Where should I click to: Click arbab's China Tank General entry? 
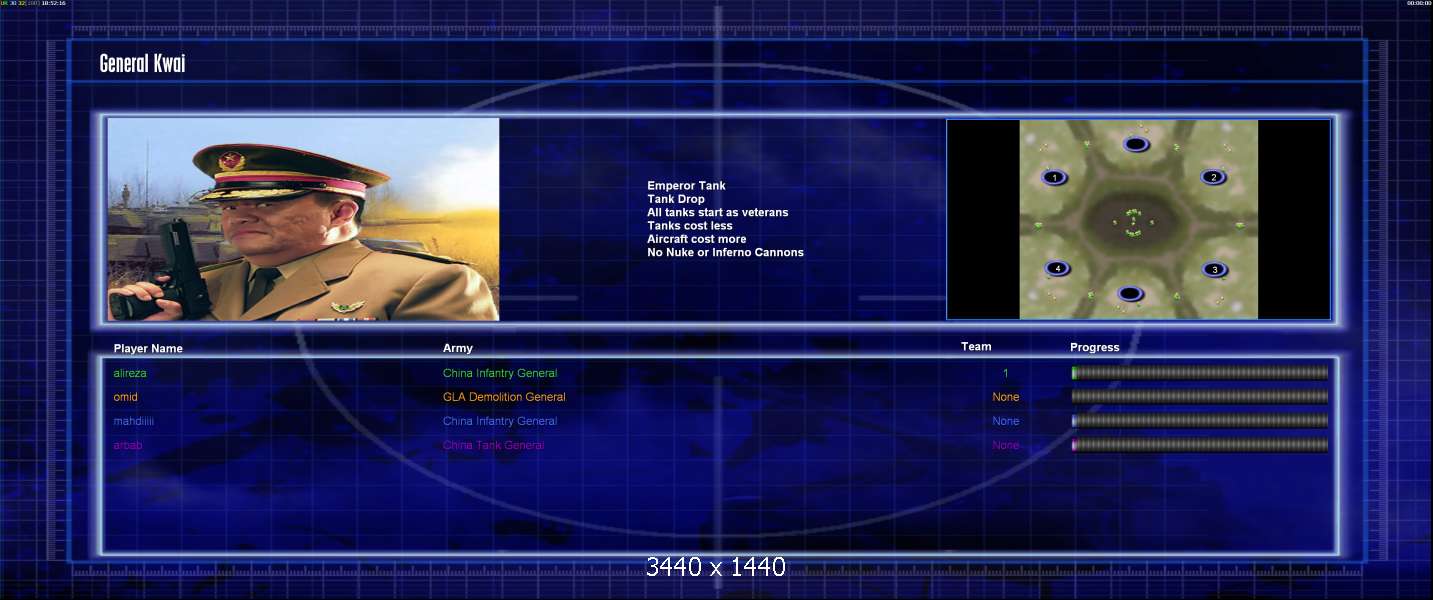[493, 445]
